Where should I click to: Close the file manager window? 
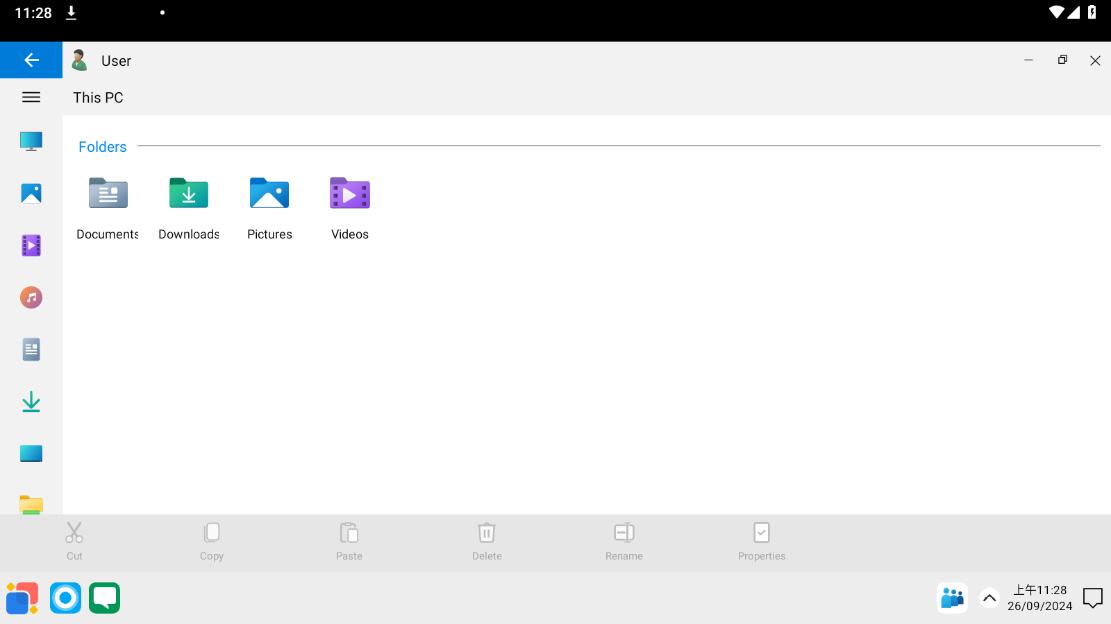click(1095, 61)
